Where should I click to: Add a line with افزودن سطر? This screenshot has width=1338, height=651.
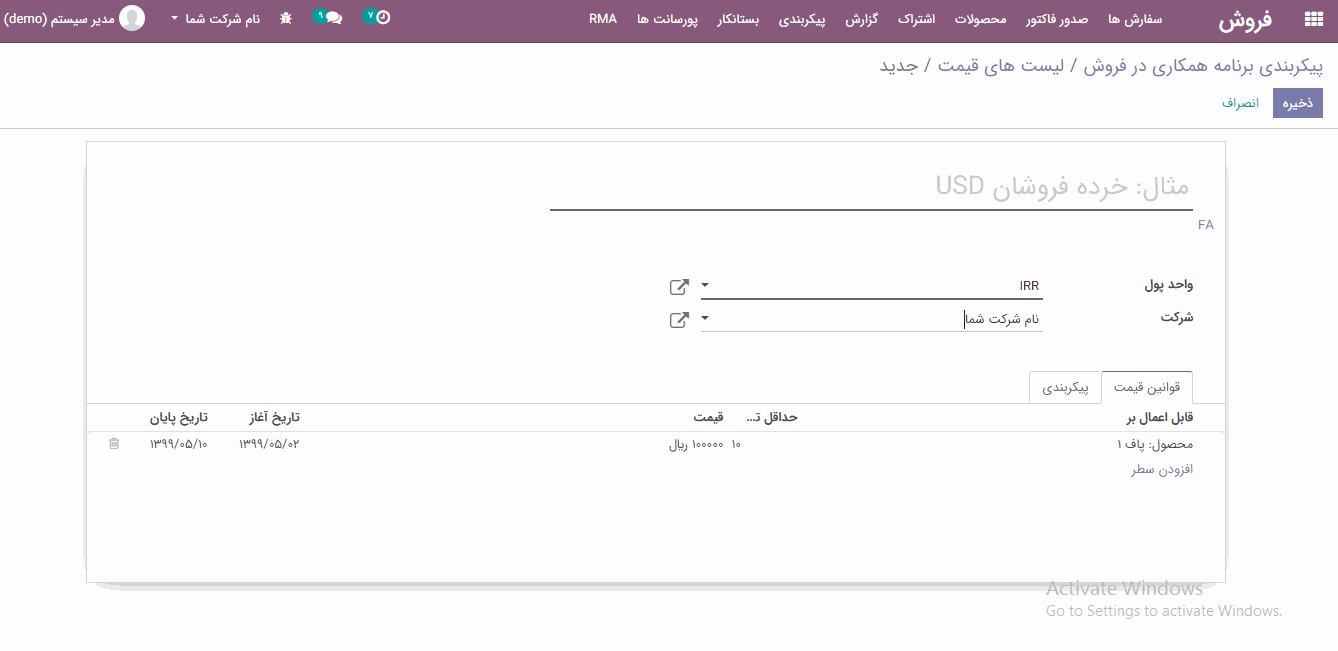[1162, 469]
